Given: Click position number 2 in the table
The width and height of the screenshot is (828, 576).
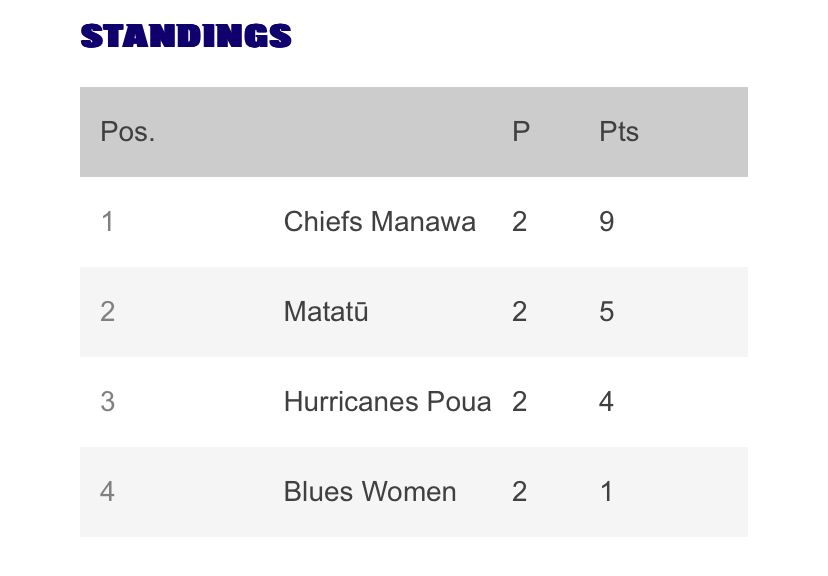Looking at the screenshot, I should point(107,311).
